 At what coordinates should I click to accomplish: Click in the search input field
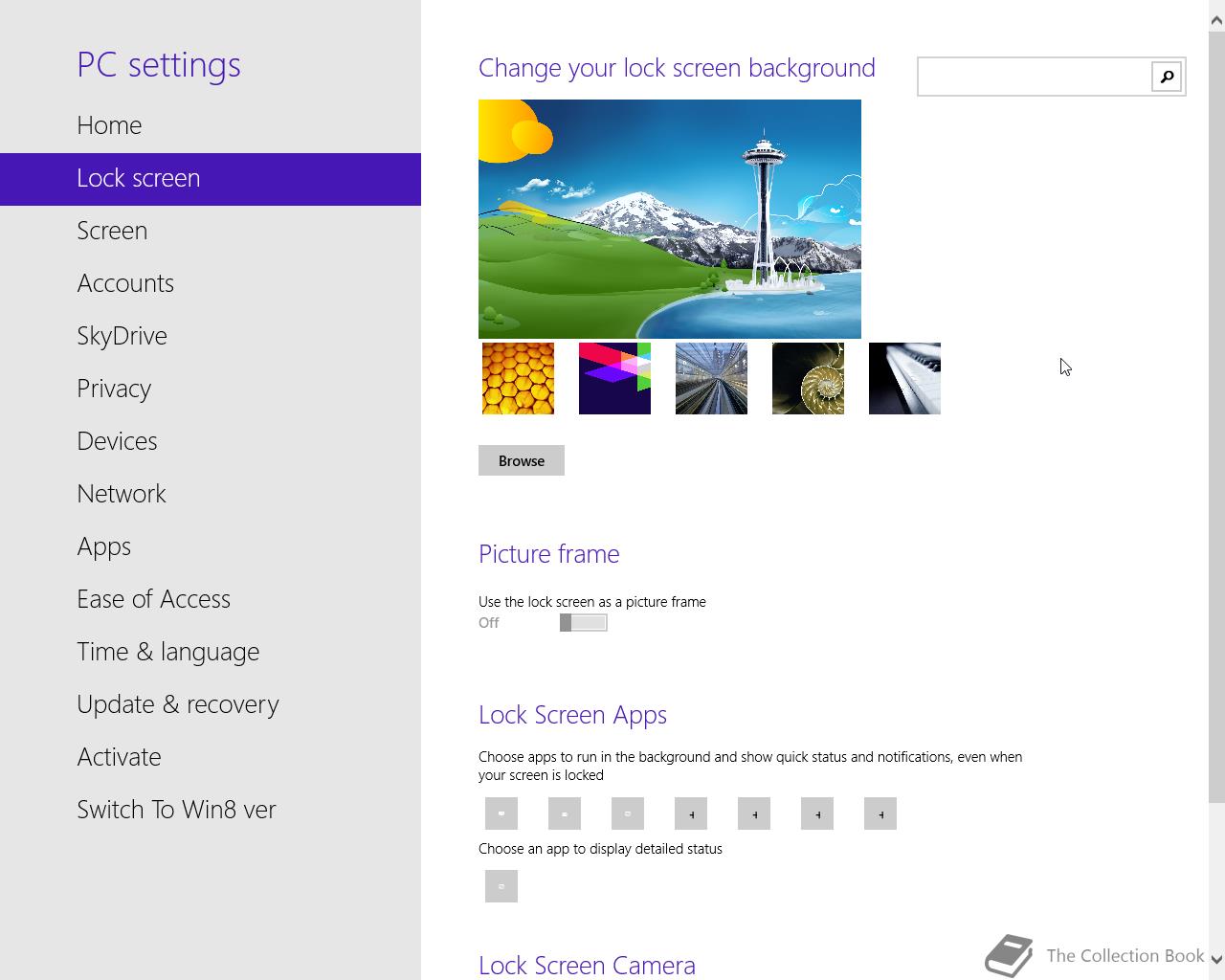tap(1035, 77)
